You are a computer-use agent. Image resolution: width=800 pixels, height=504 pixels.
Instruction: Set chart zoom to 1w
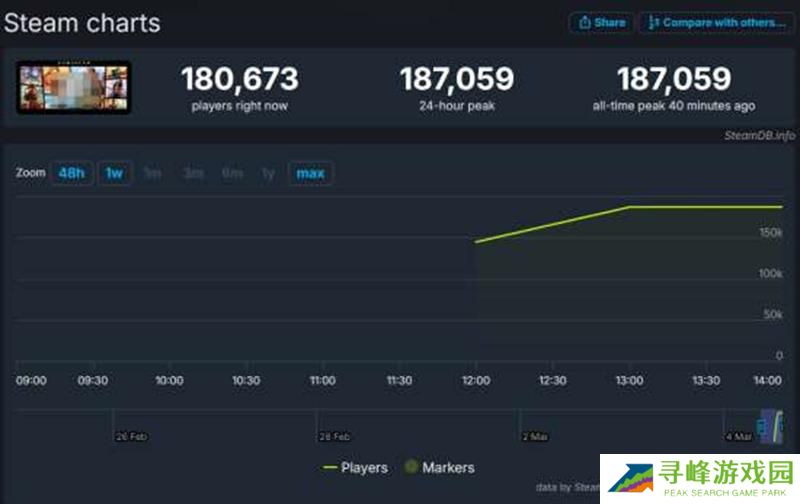(115, 173)
